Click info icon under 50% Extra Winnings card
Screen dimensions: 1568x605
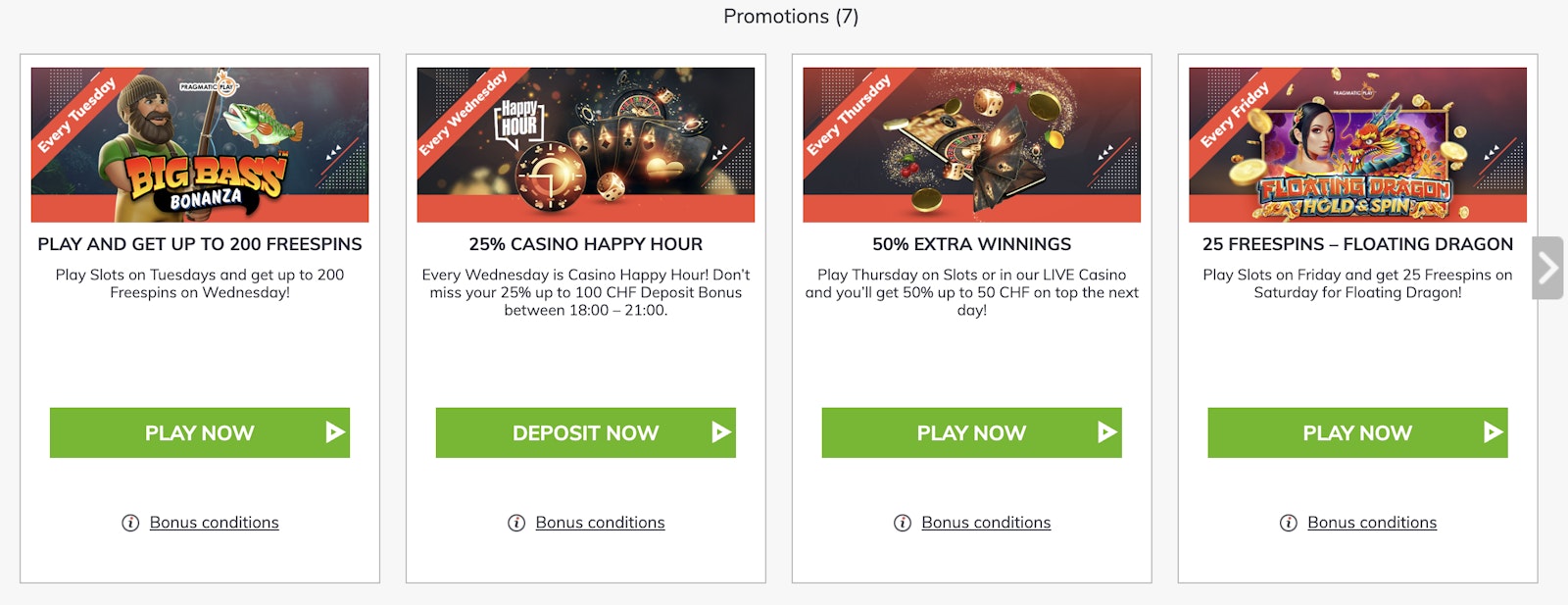(903, 524)
